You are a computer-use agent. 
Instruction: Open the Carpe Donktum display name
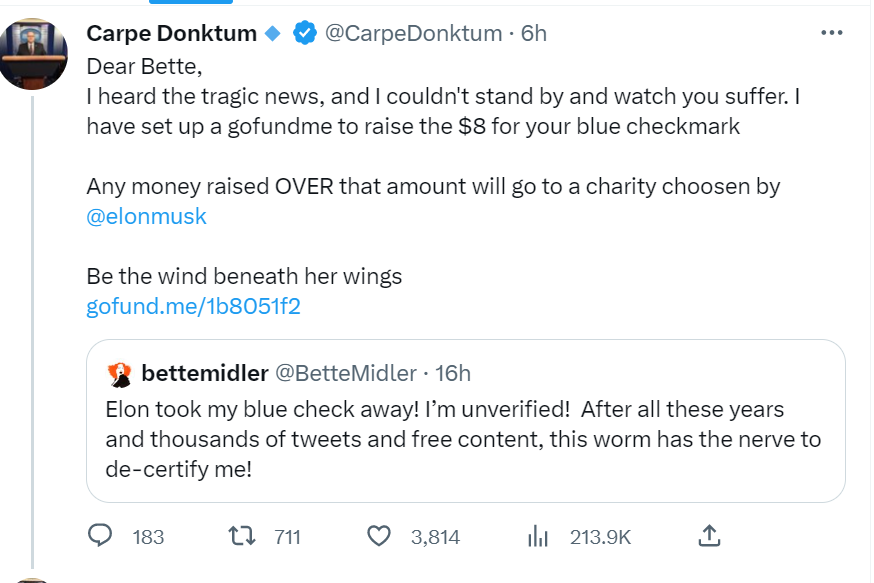(x=172, y=33)
